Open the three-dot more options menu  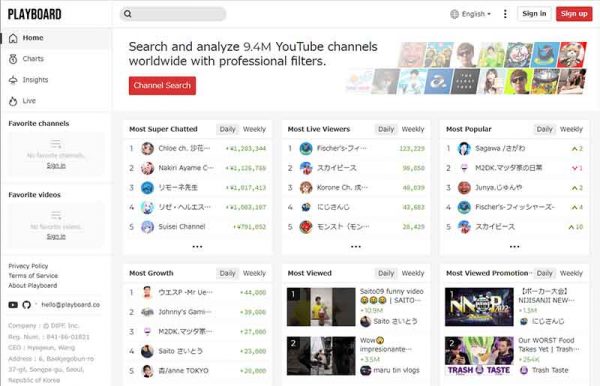click(505, 14)
